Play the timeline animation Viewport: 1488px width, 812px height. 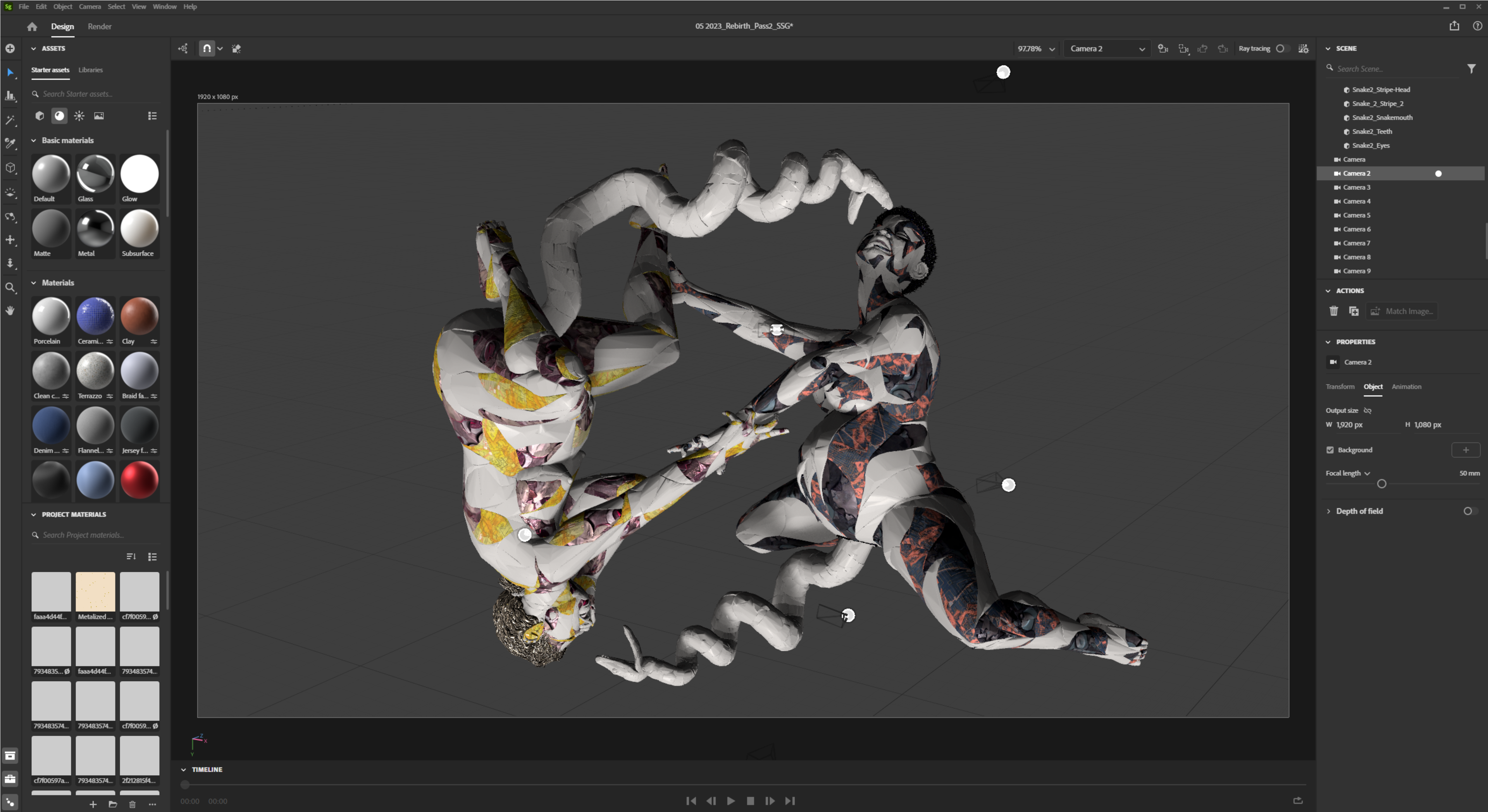[731, 801]
